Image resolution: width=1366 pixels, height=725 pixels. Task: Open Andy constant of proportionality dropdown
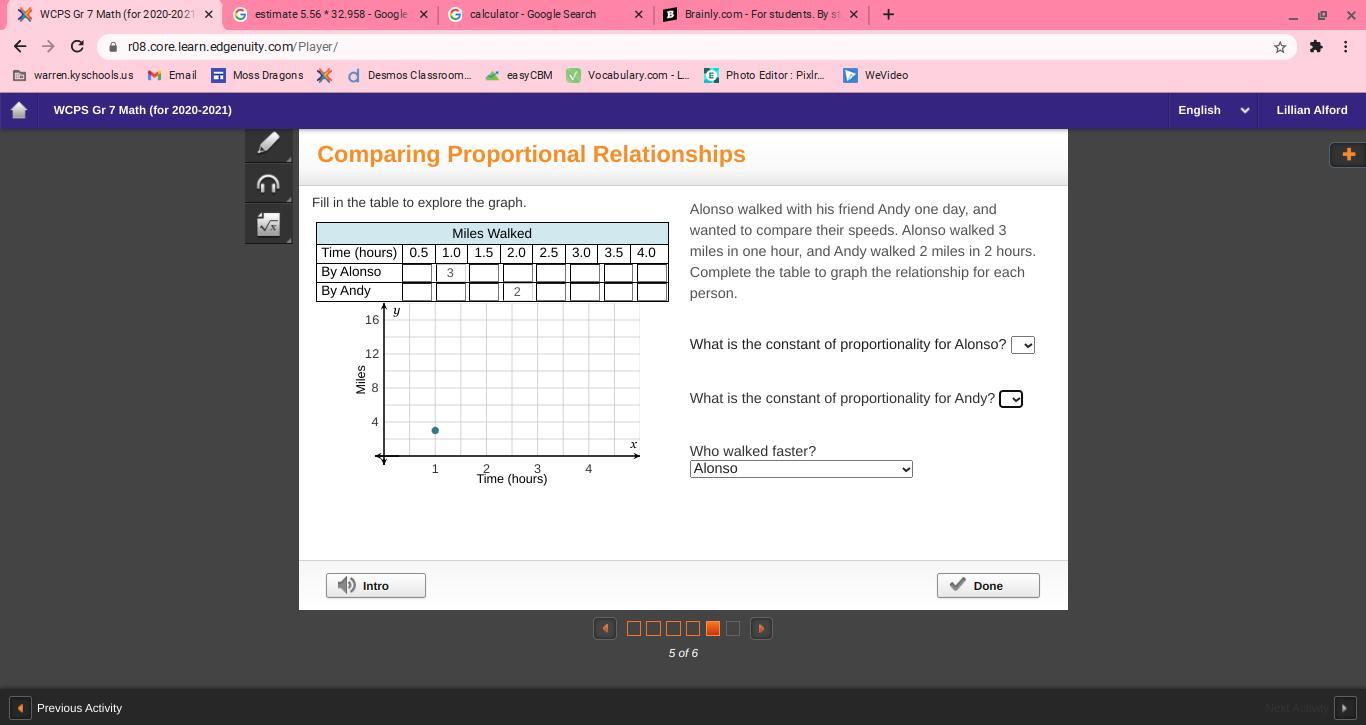click(x=1011, y=399)
